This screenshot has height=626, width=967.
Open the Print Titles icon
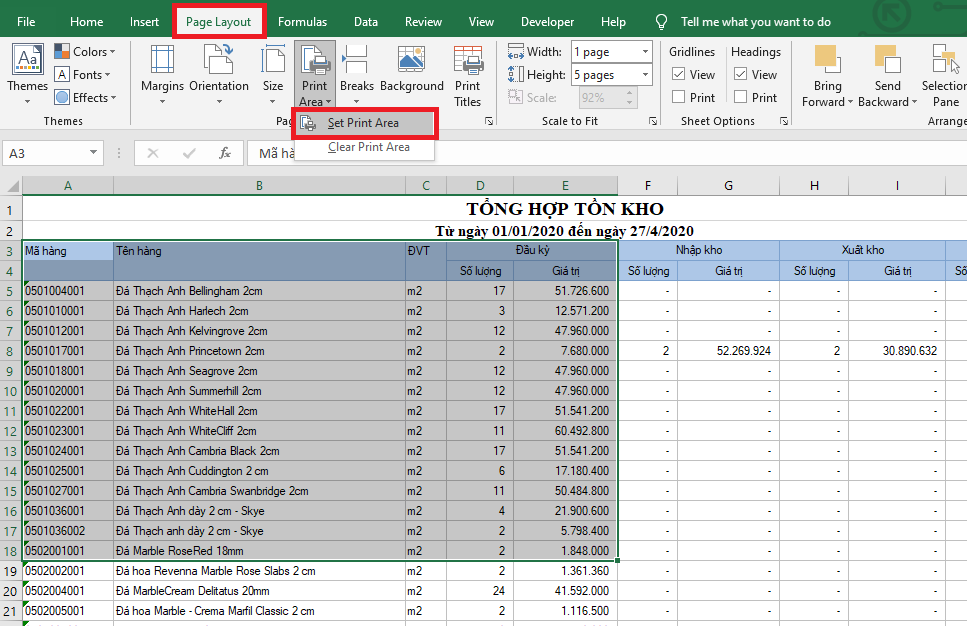click(x=467, y=61)
